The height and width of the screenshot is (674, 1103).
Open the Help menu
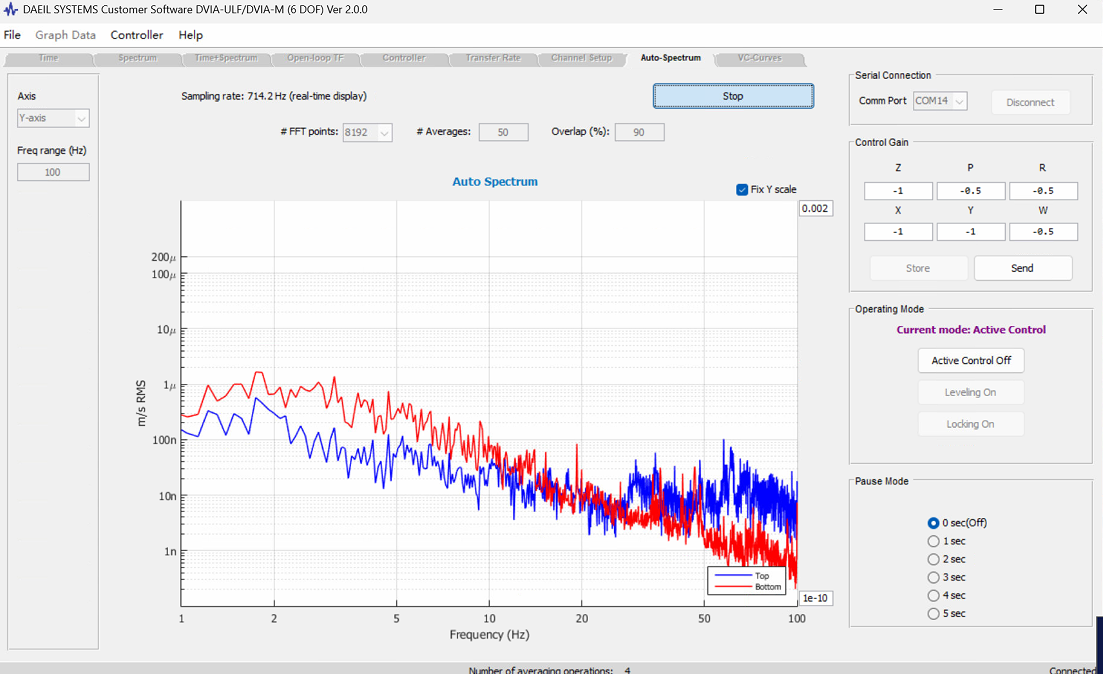[x=191, y=35]
